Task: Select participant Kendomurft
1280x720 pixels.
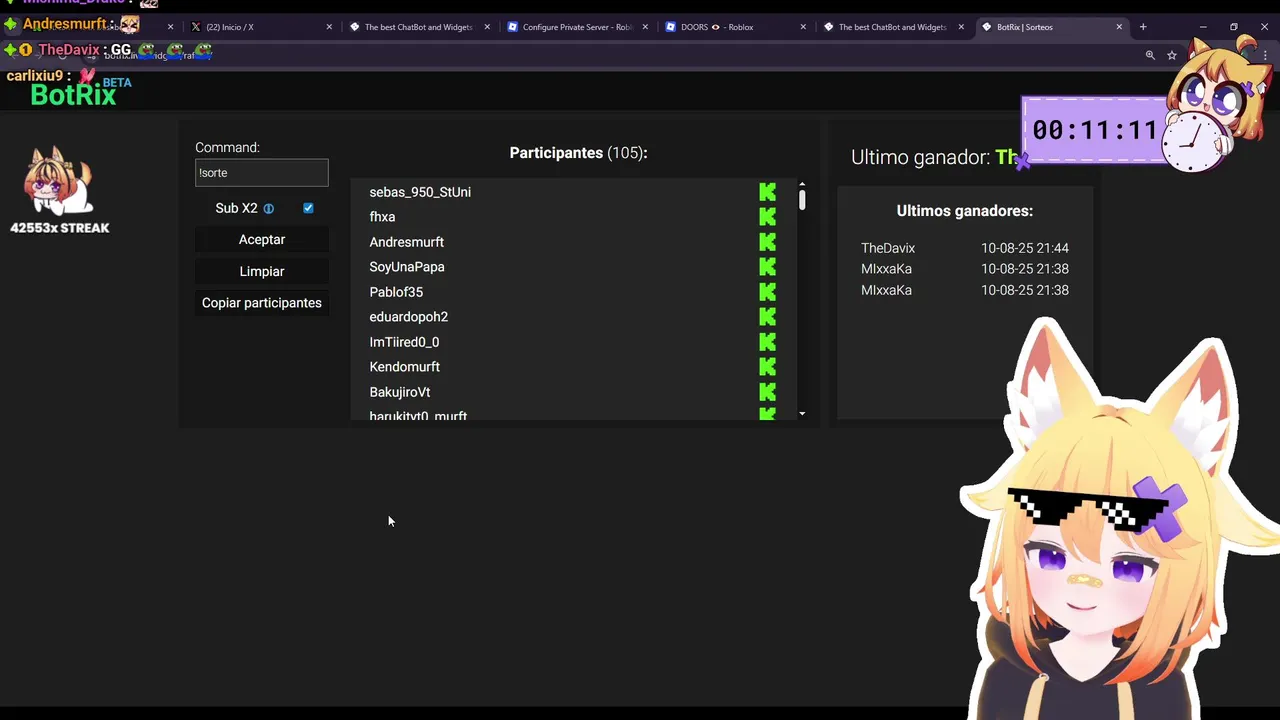Action: [404, 367]
